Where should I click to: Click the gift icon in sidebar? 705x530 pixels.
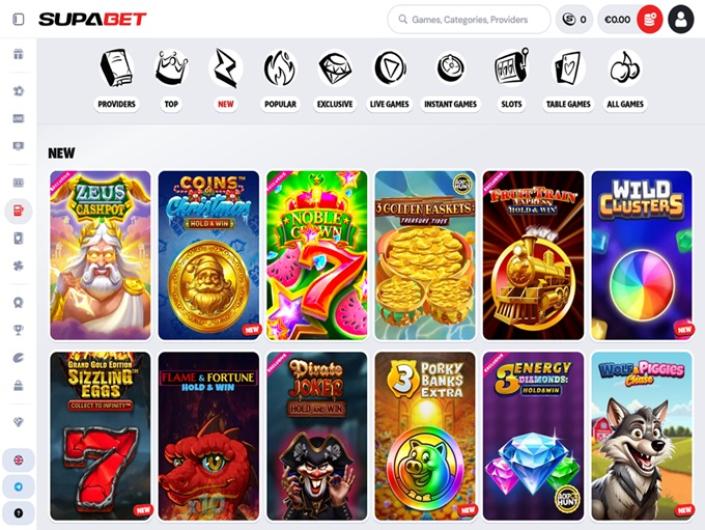click(18, 54)
